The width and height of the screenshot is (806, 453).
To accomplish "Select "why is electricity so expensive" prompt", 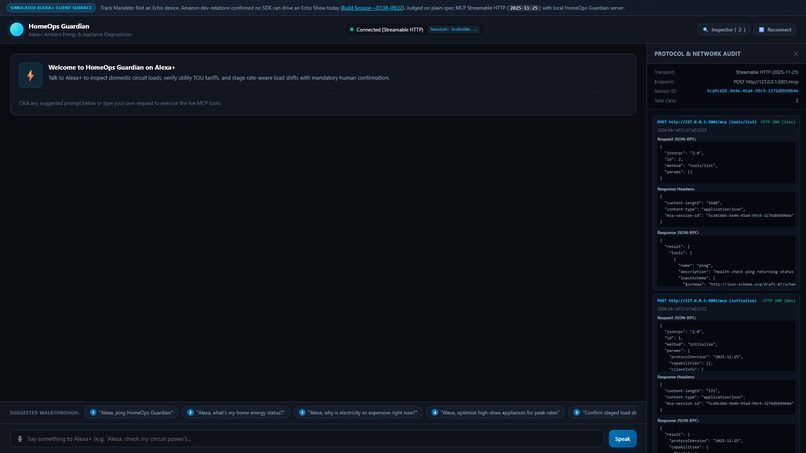I will [x=358, y=412].
